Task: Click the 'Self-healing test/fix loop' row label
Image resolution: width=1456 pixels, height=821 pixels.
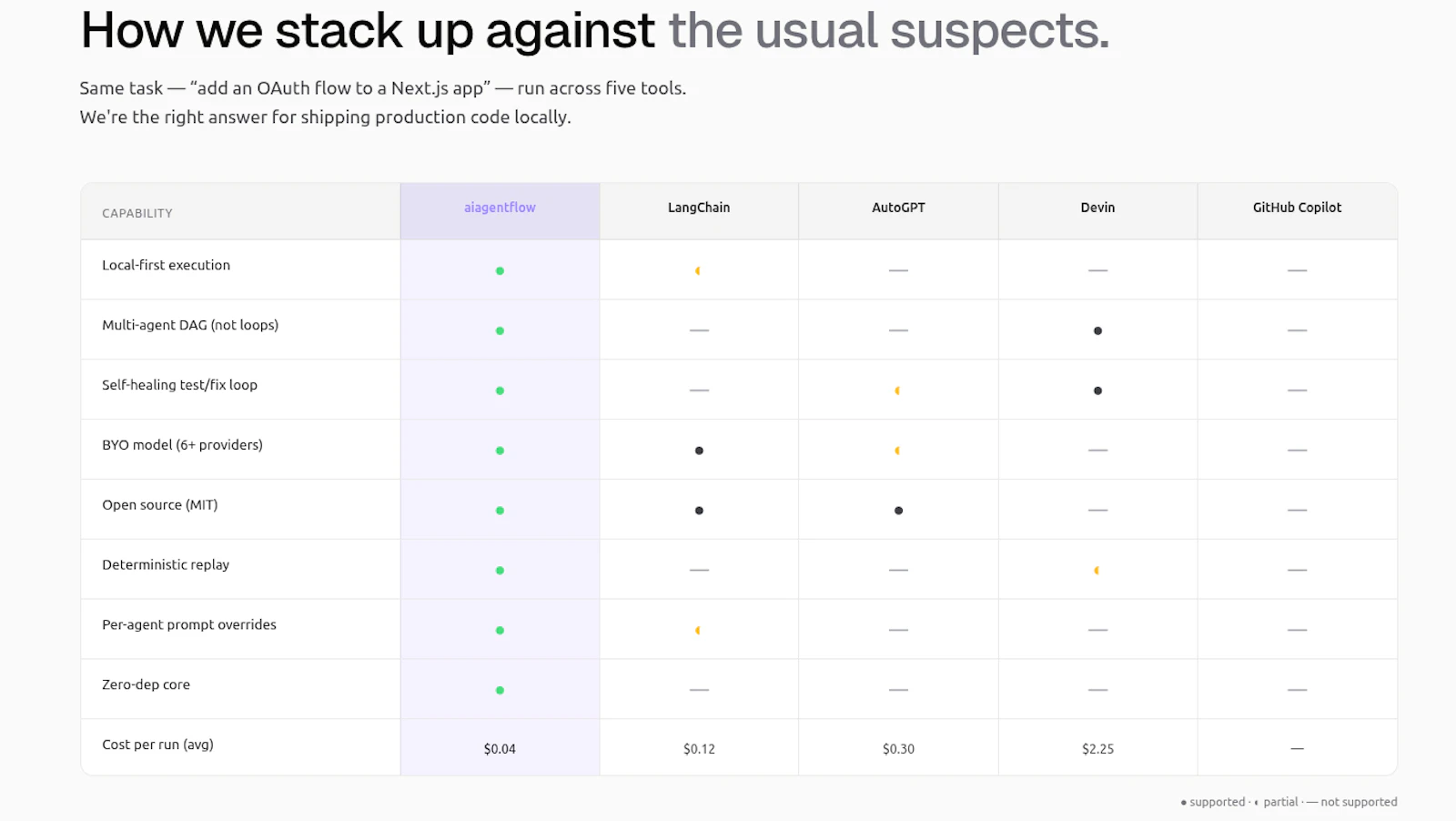Action: 180,385
